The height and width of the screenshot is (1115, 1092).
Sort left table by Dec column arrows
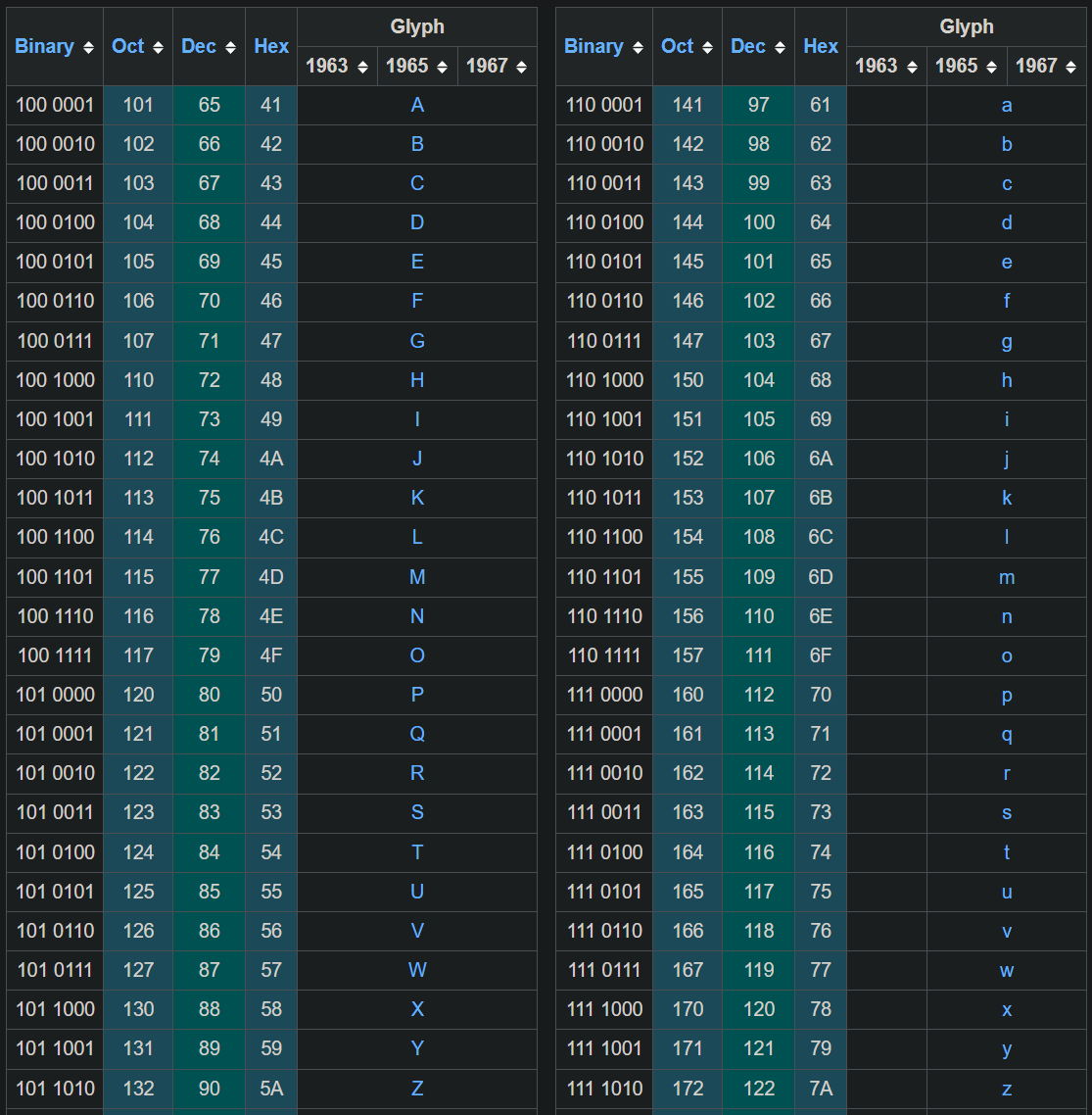pyautogui.click(x=230, y=48)
